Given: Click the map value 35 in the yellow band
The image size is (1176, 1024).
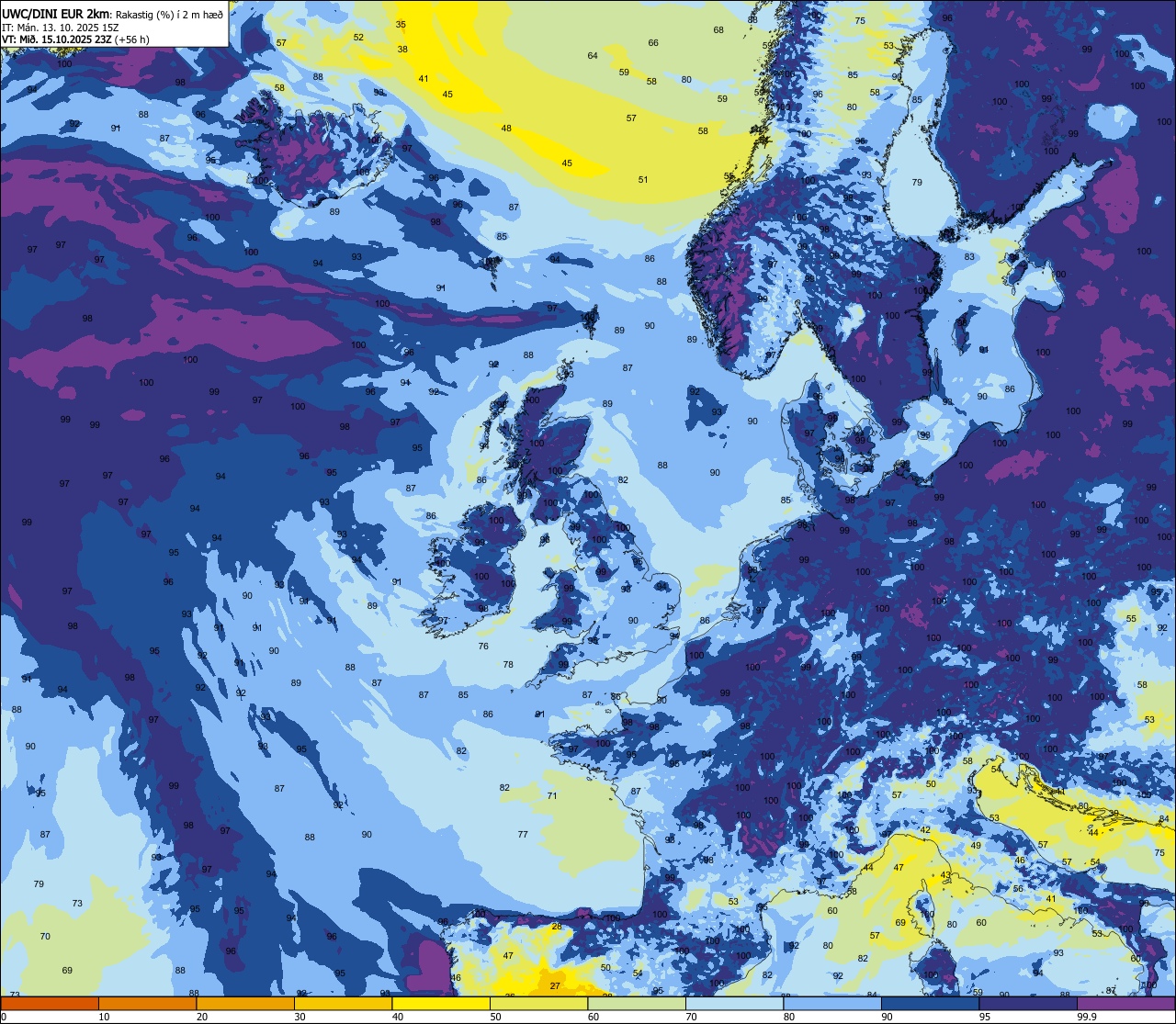Looking at the screenshot, I should pos(401,25).
